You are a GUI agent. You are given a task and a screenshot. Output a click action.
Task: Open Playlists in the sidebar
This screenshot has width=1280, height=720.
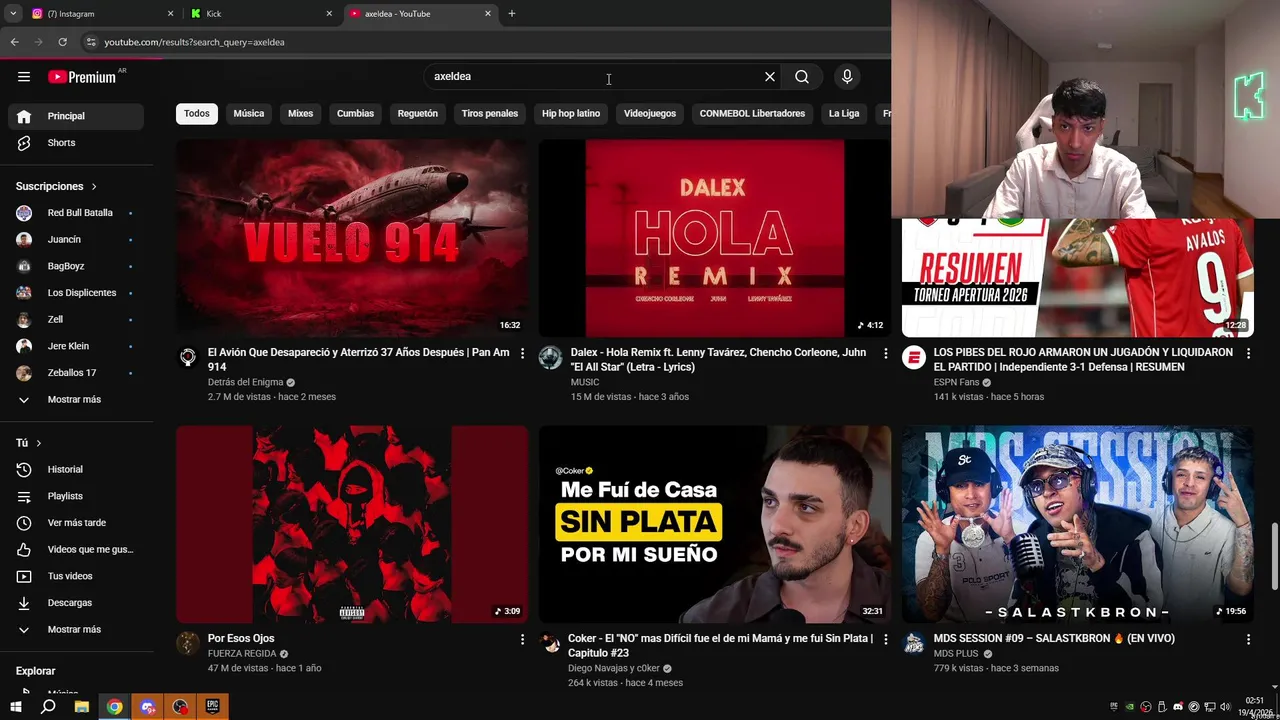(76, 496)
